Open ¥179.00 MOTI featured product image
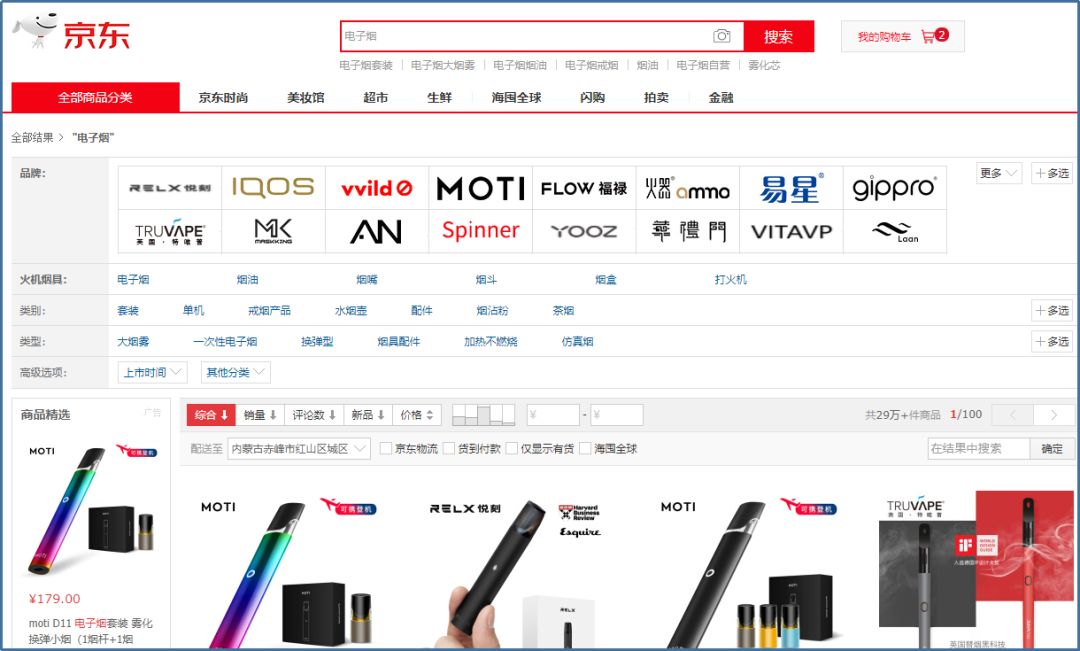Image resolution: width=1080 pixels, height=651 pixels. click(92, 510)
